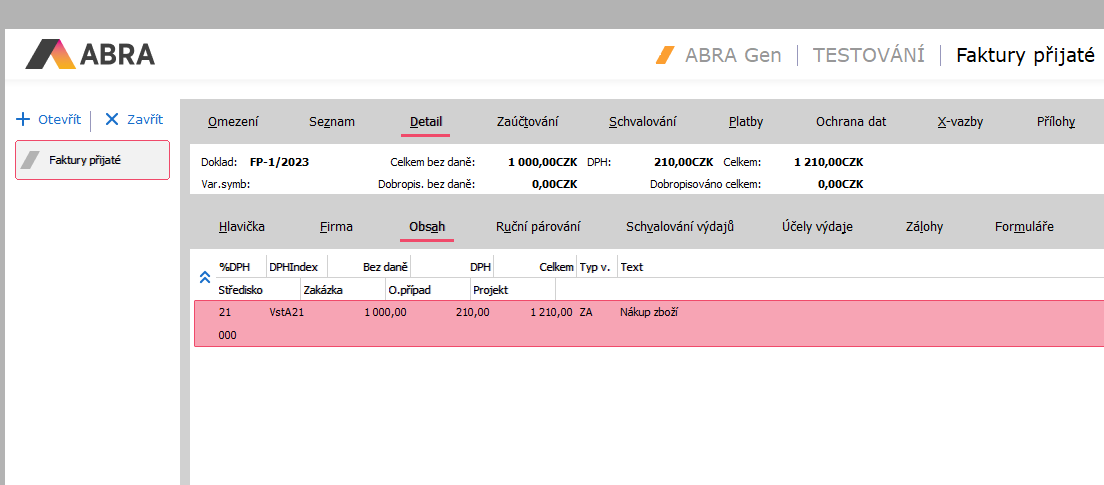Open the Seznam tab
1104x485 pixels.
point(330,122)
